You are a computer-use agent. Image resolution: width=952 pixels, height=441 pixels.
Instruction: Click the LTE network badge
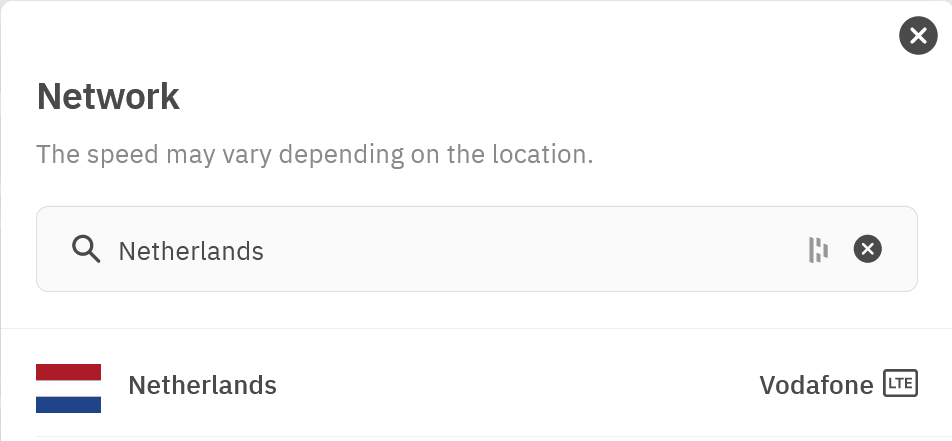(900, 383)
